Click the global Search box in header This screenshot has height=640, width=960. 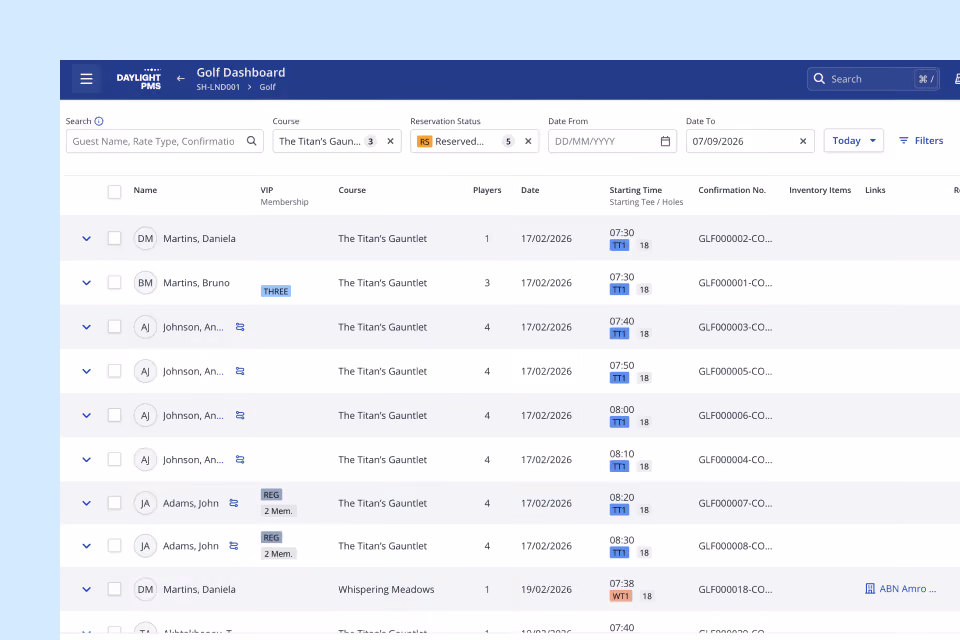click(x=873, y=79)
